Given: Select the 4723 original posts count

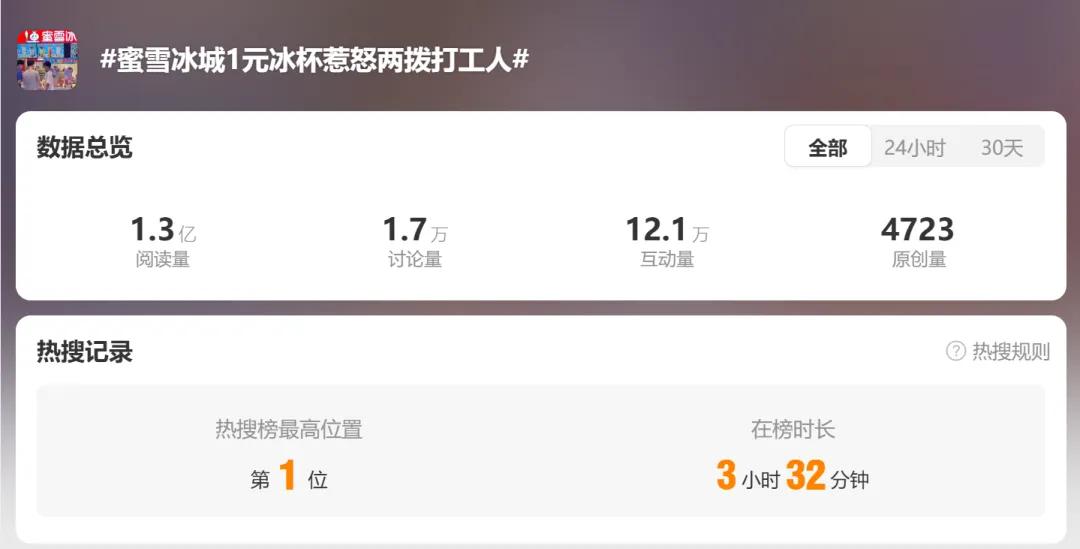Looking at the screenshot, I should tap(917, 229).
